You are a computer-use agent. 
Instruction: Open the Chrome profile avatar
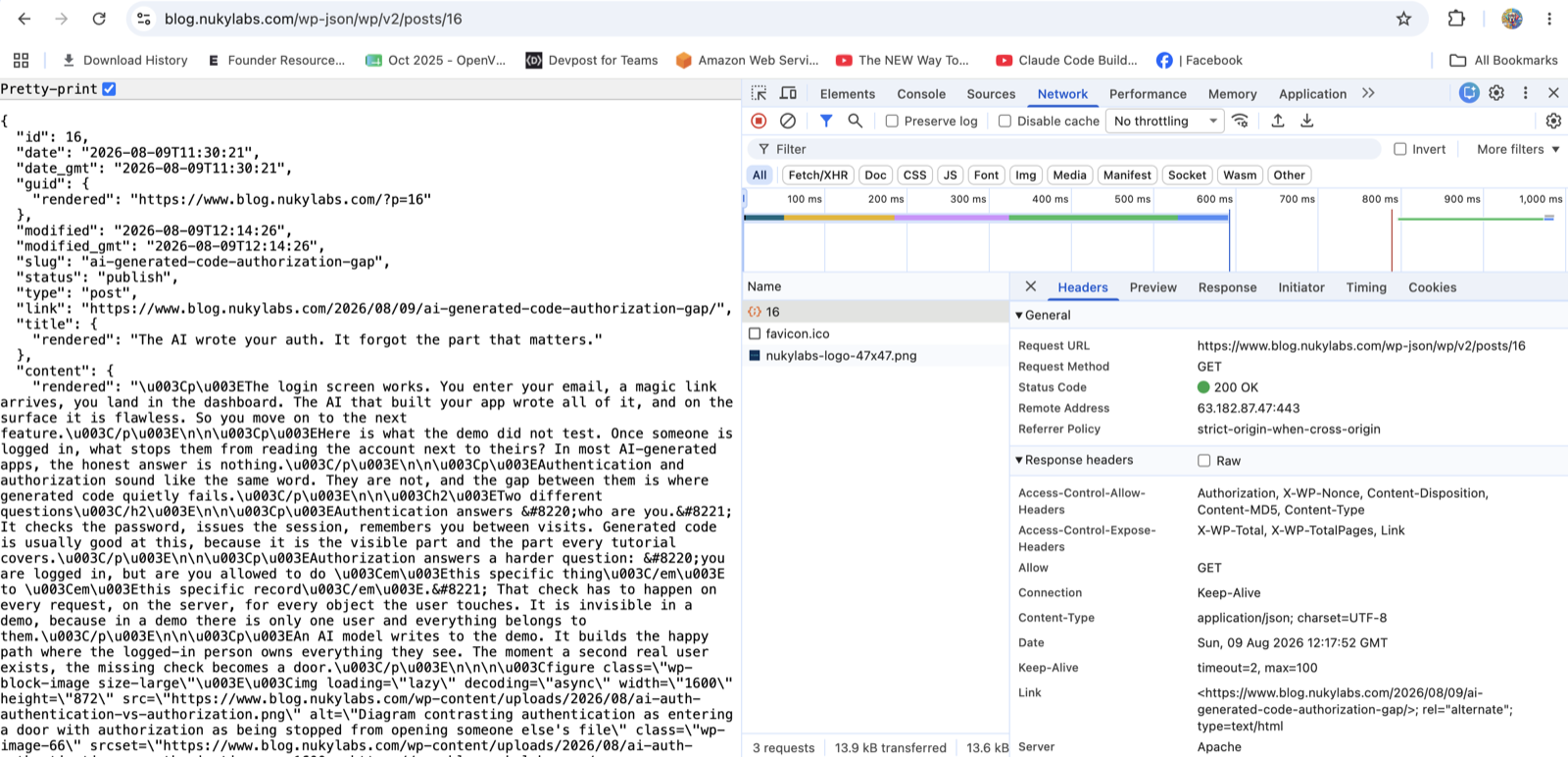1512,19
